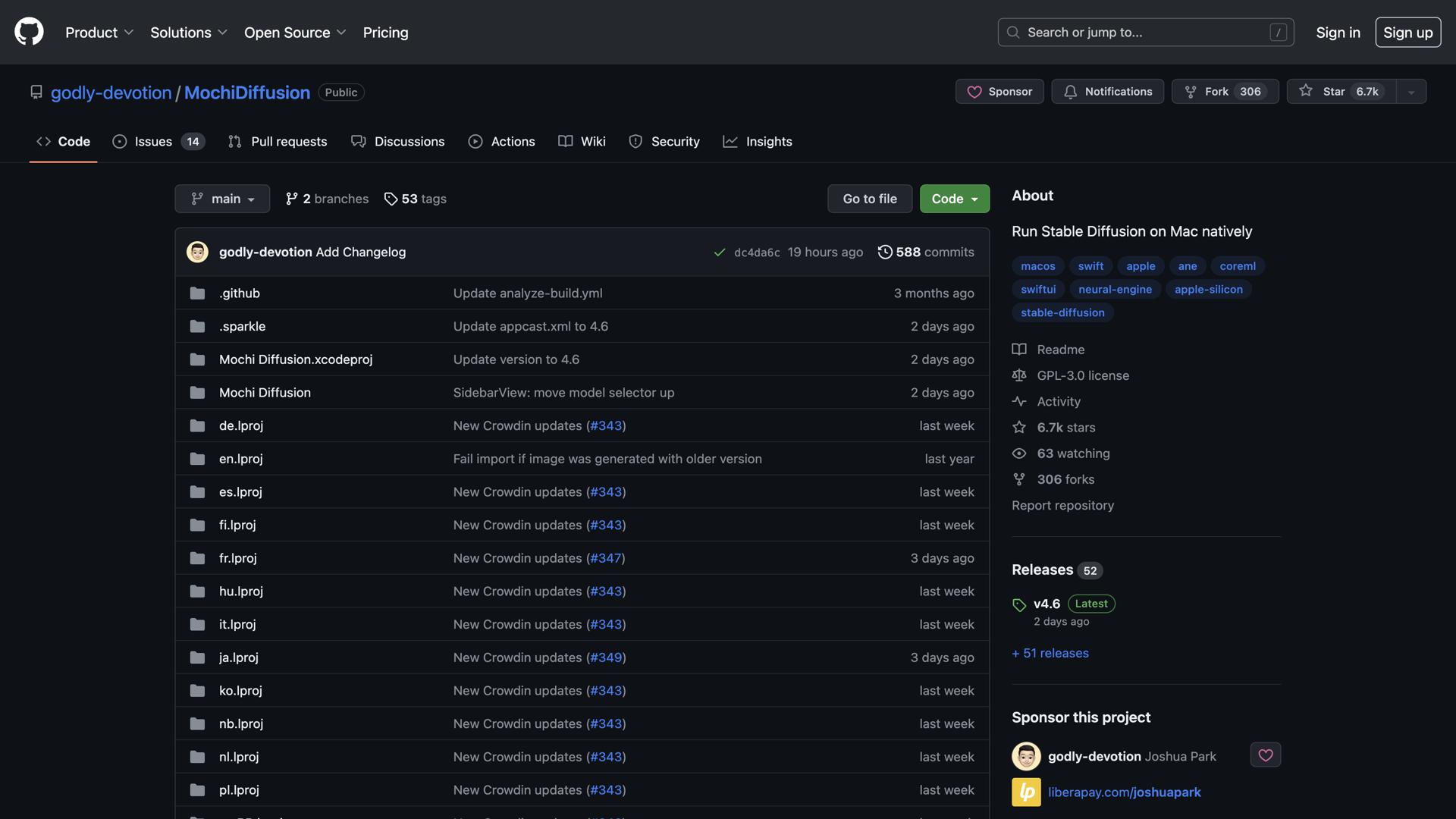Viewport: 1456px width, 819px height.
Task: Click the green commit status checkmark
Action: (x=719, y=253)
